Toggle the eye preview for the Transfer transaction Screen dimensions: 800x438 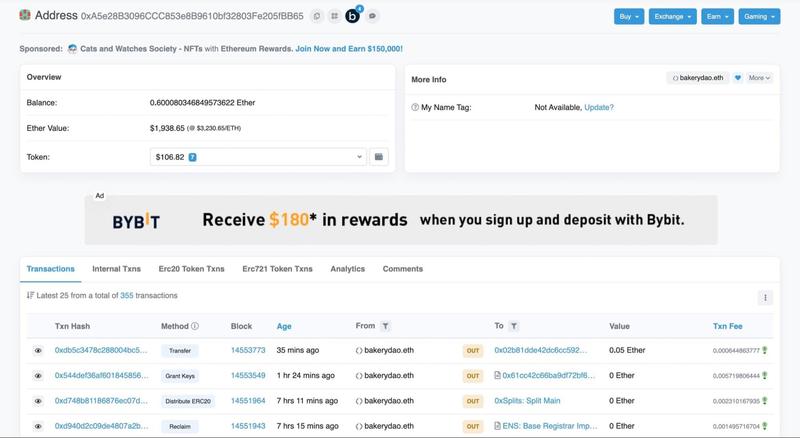[38, 351]
